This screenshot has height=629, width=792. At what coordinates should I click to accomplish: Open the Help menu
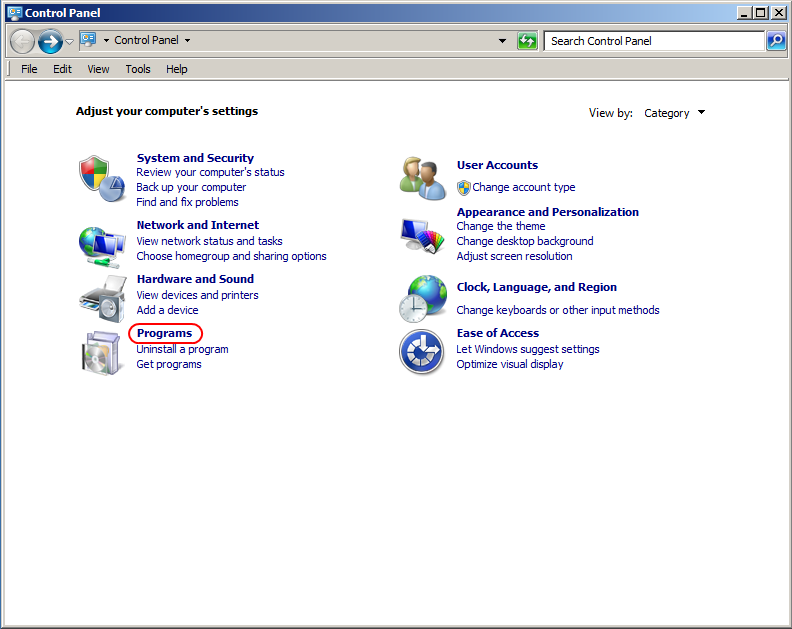click(x=177, y=69)
